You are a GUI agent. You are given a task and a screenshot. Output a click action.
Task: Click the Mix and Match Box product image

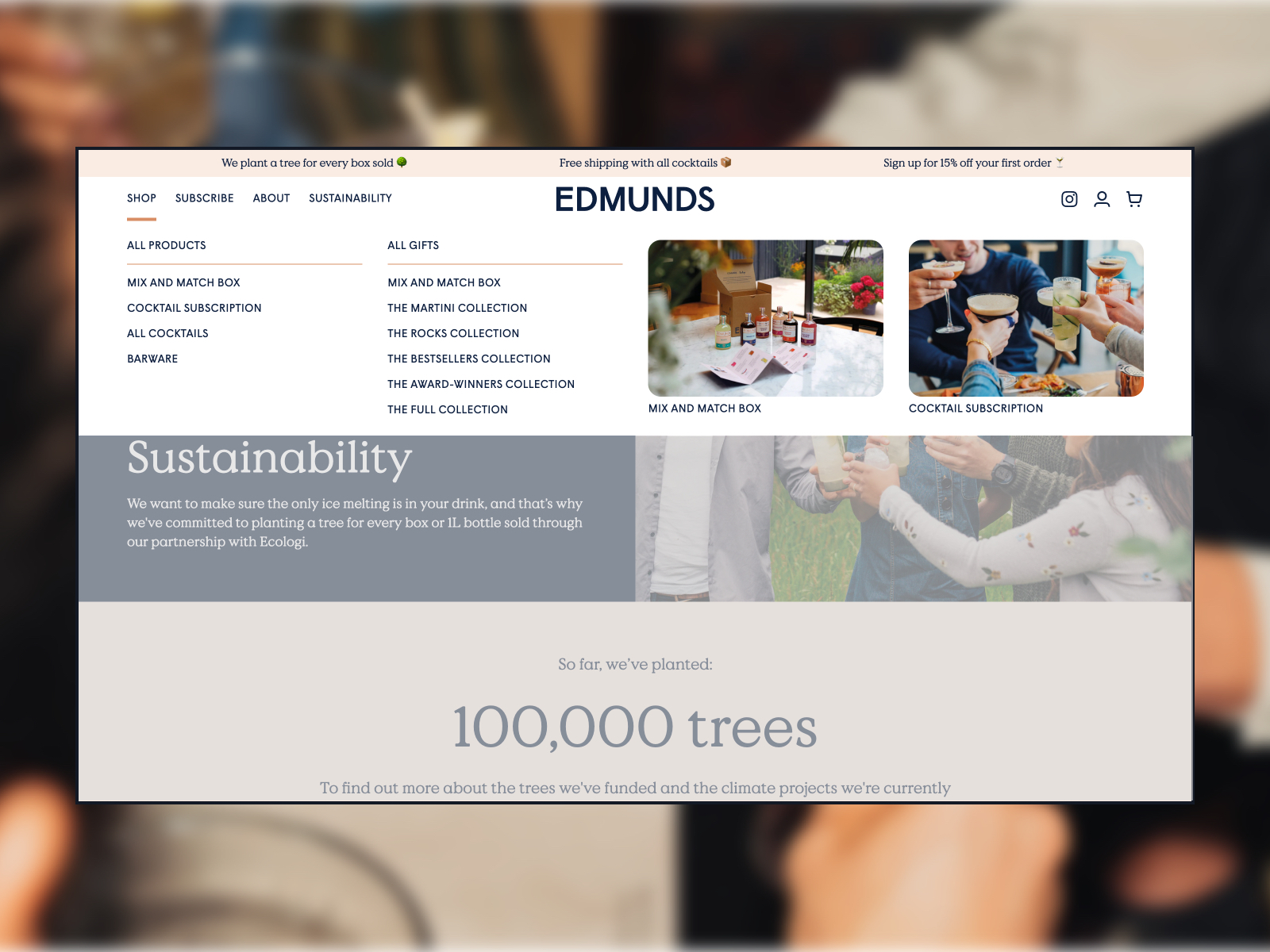tap(765, 318)
